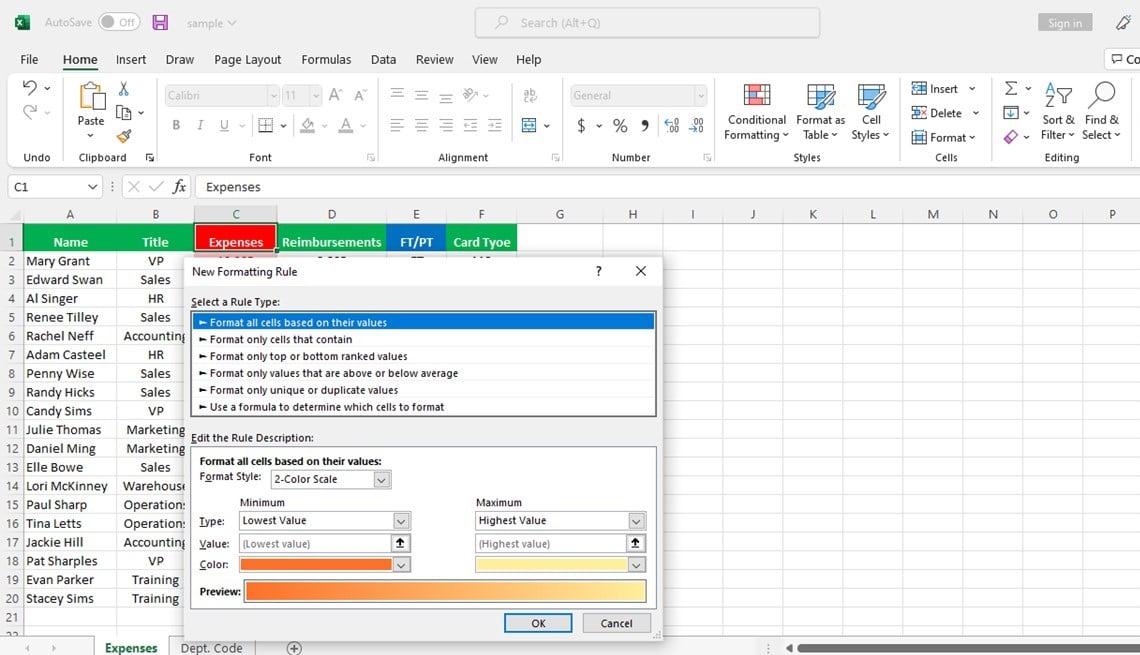
Task: Expand the Number Format dropdown
Action: (x=700, y=95)
